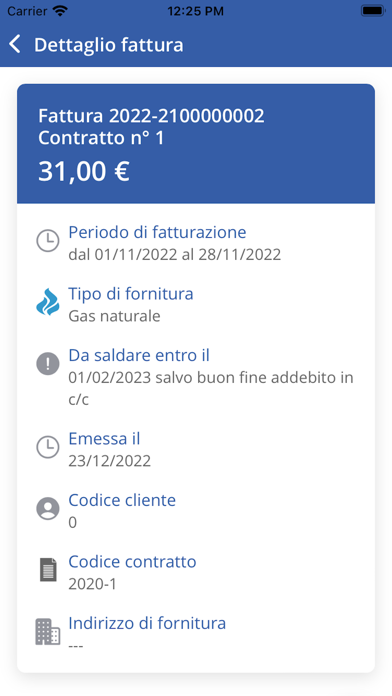Tap the person icon for Codice cliente
Image resolution: width=392 pixels, height=696 pixels.
click(x=48, y=509)
